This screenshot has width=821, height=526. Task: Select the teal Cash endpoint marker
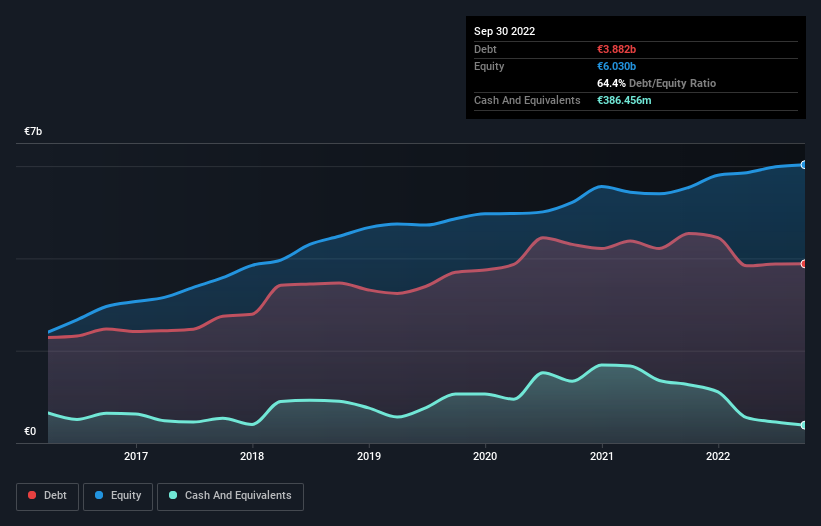point(804,425)
